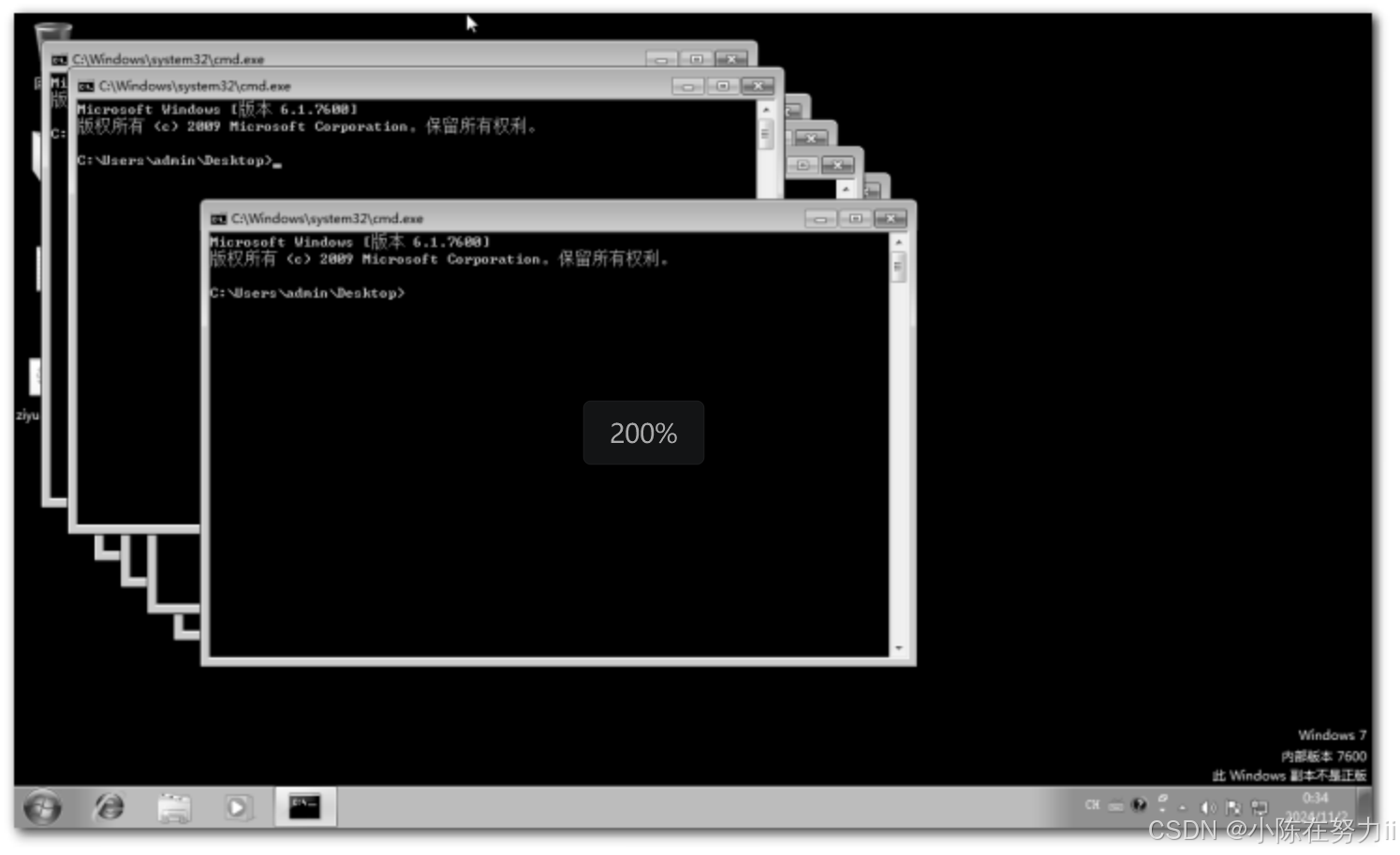Show hidden tray icons with the arrow
The width and height of the screenshot is (1400, 855).
pyautogui.click(x=1182, y=807)
